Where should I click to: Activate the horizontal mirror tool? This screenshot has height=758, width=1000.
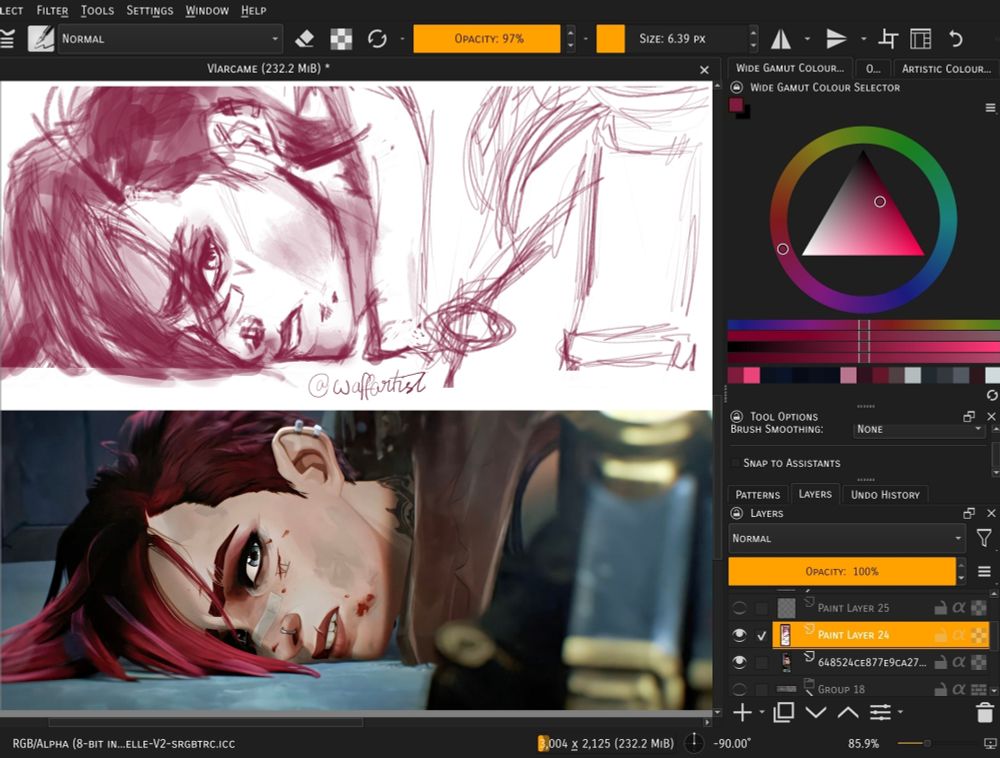[781, 39]
